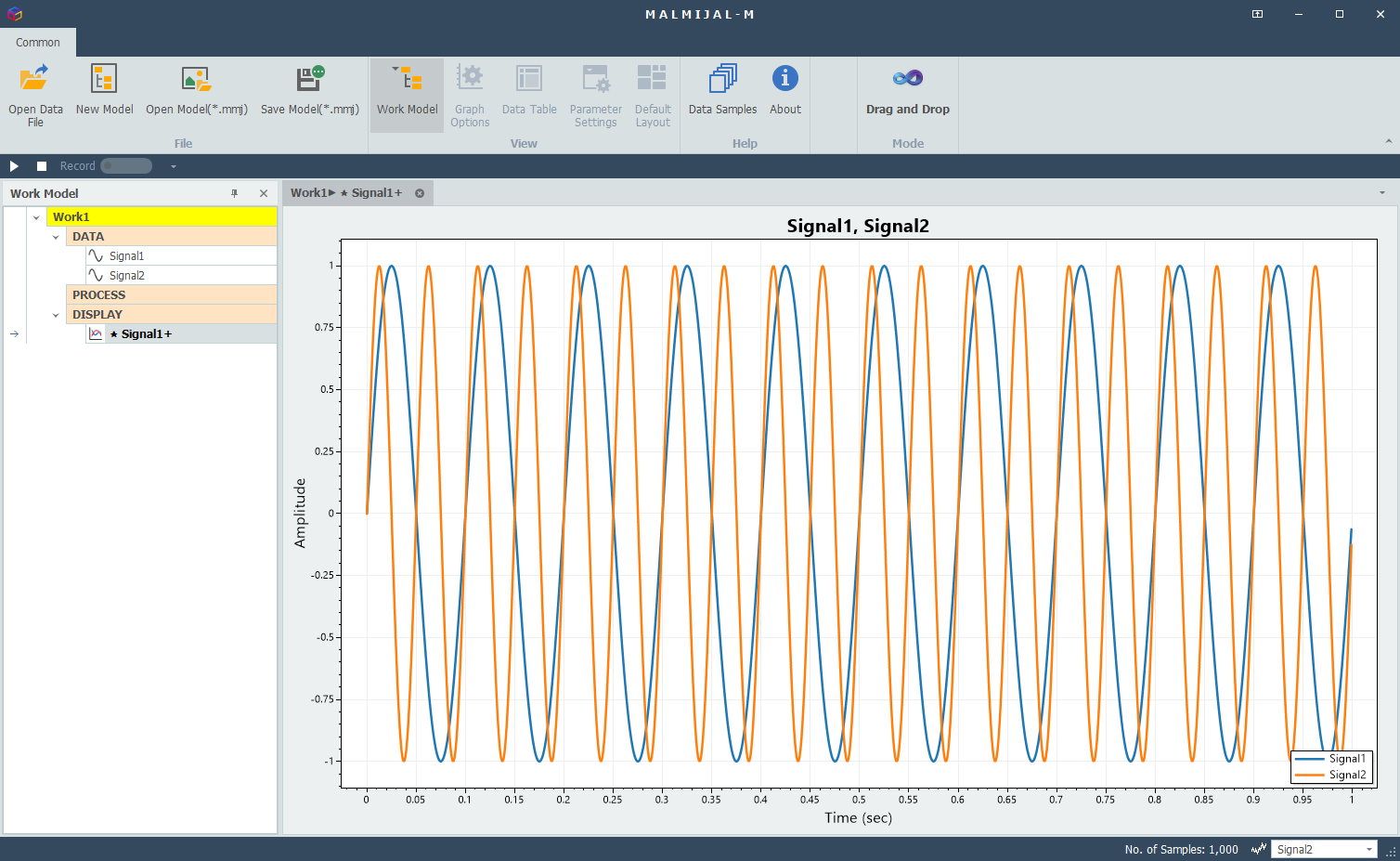Image resolution: width=1400 pixels, height=861 pixels.
Task: Close the Work Model panel
Action: [264, 193]
